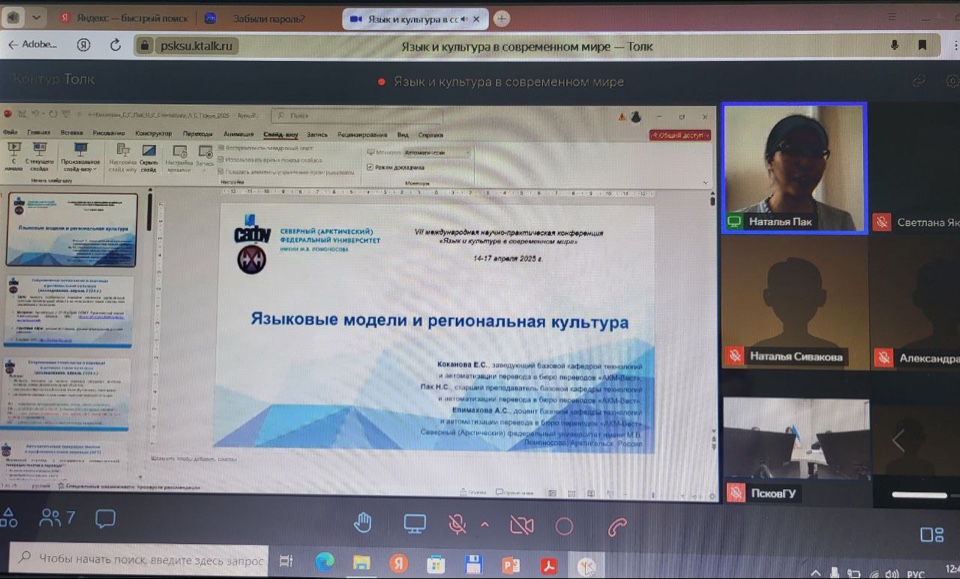This screenshot has width=960, height=579.
Task: Start screen sharing in Tolk
Action: [x=414, y=523]
